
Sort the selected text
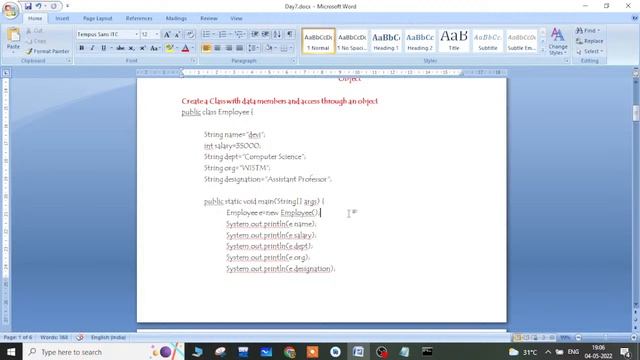click(277, 35)
